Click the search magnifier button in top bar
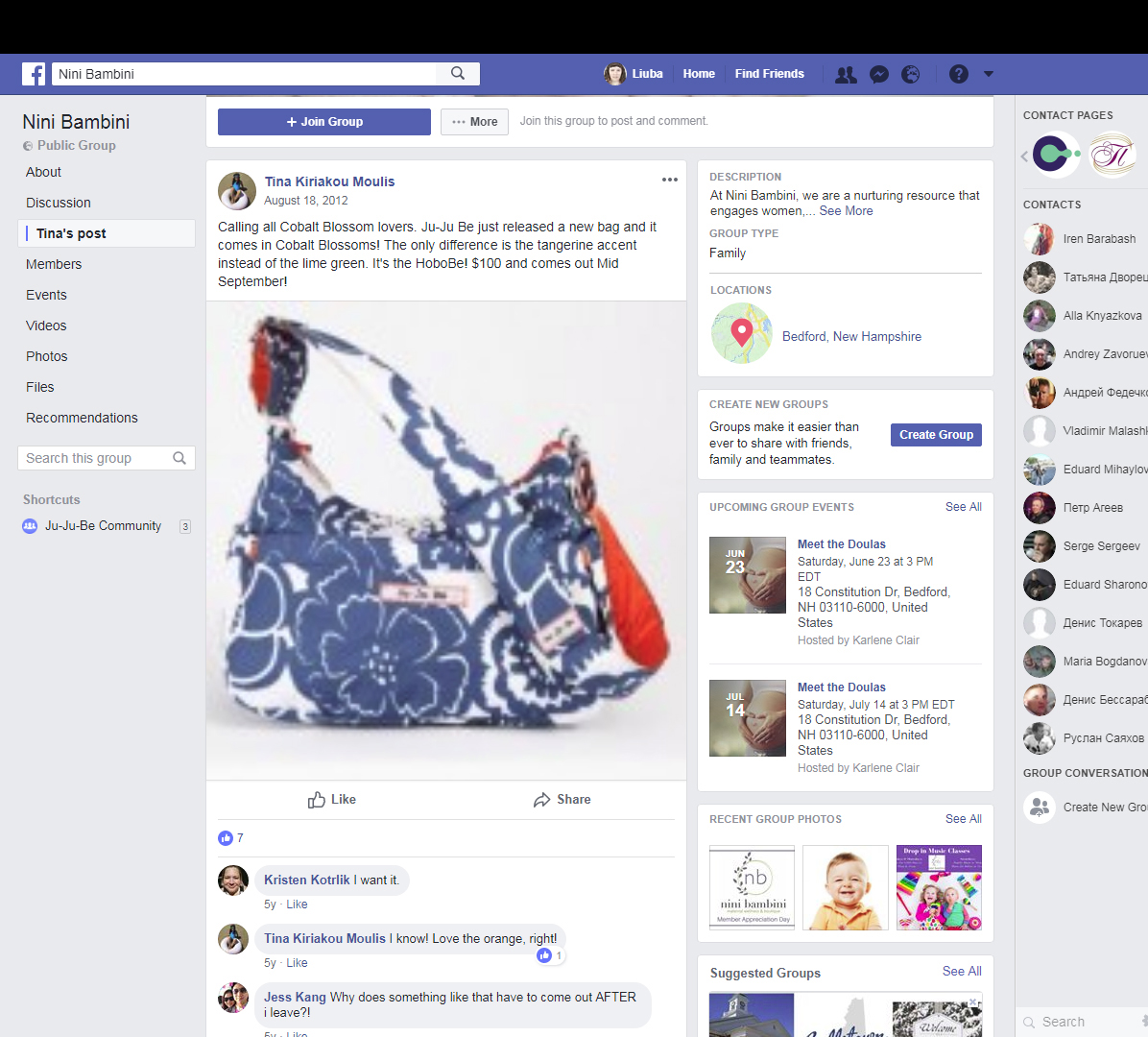1148x1037 pixels. pyautogui.click(x=458, y=73)
